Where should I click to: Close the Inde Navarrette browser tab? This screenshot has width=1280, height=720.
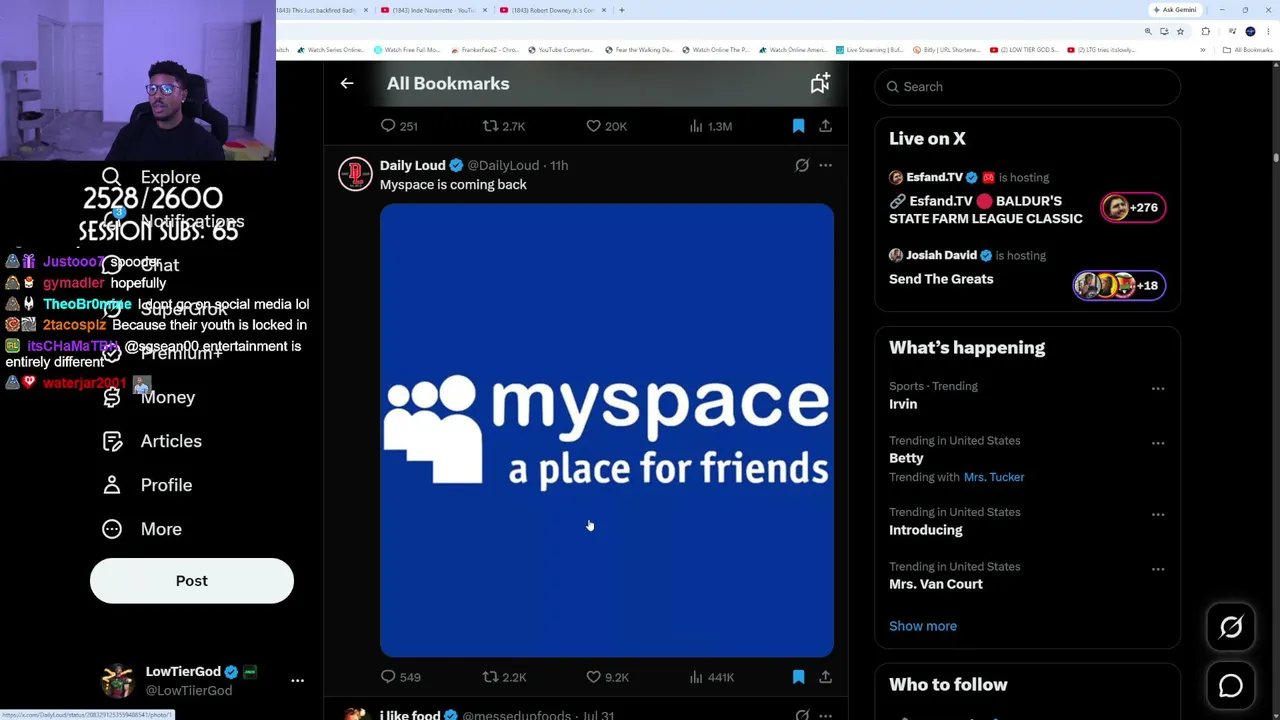[x=485, y=10]
